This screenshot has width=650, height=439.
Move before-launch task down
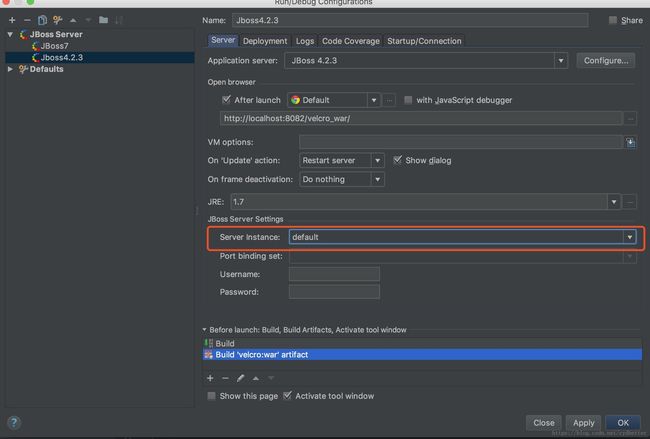[x=271, y=378]
